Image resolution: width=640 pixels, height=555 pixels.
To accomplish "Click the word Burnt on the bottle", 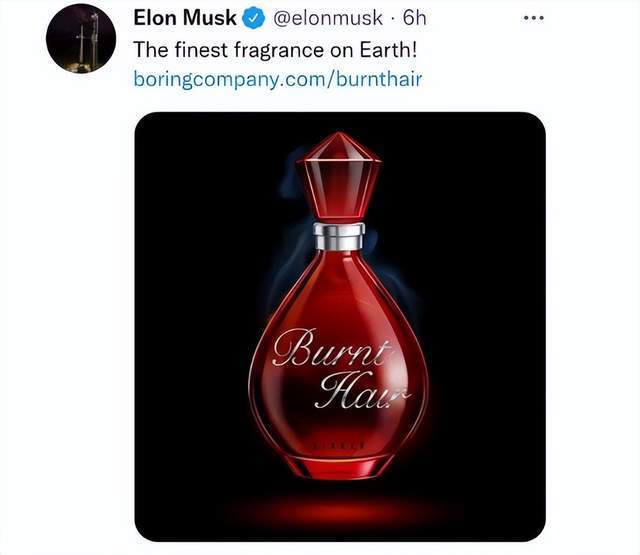I will point(333,348).
